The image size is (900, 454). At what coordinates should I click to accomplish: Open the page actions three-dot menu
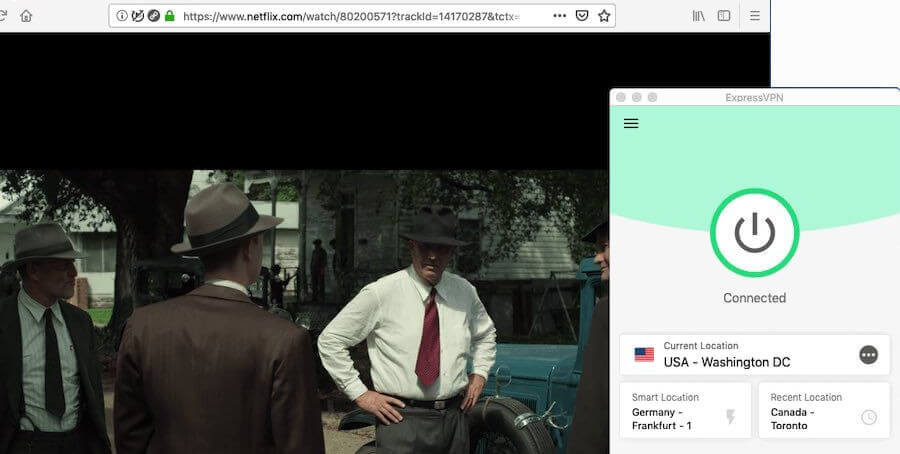coord(560,16)
